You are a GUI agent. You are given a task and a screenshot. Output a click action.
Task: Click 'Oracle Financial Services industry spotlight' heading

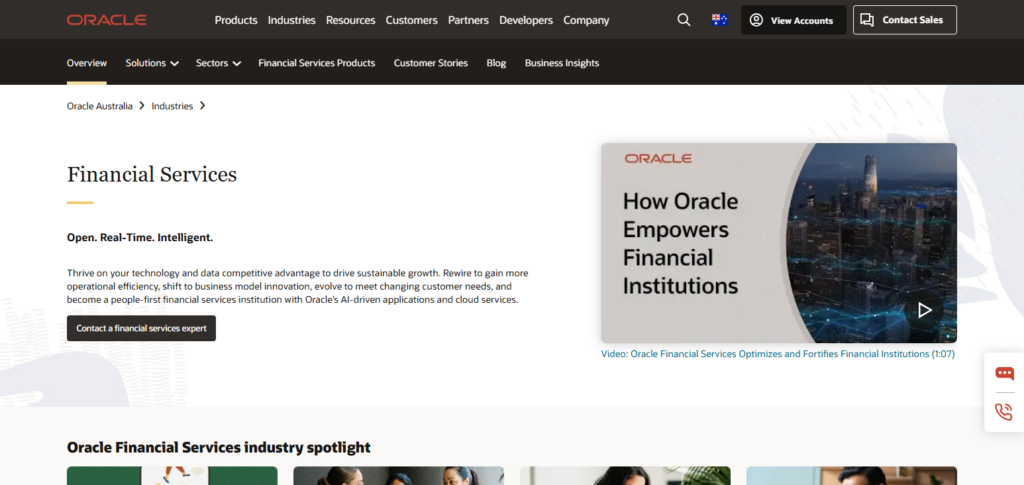(x=219, y=447)
